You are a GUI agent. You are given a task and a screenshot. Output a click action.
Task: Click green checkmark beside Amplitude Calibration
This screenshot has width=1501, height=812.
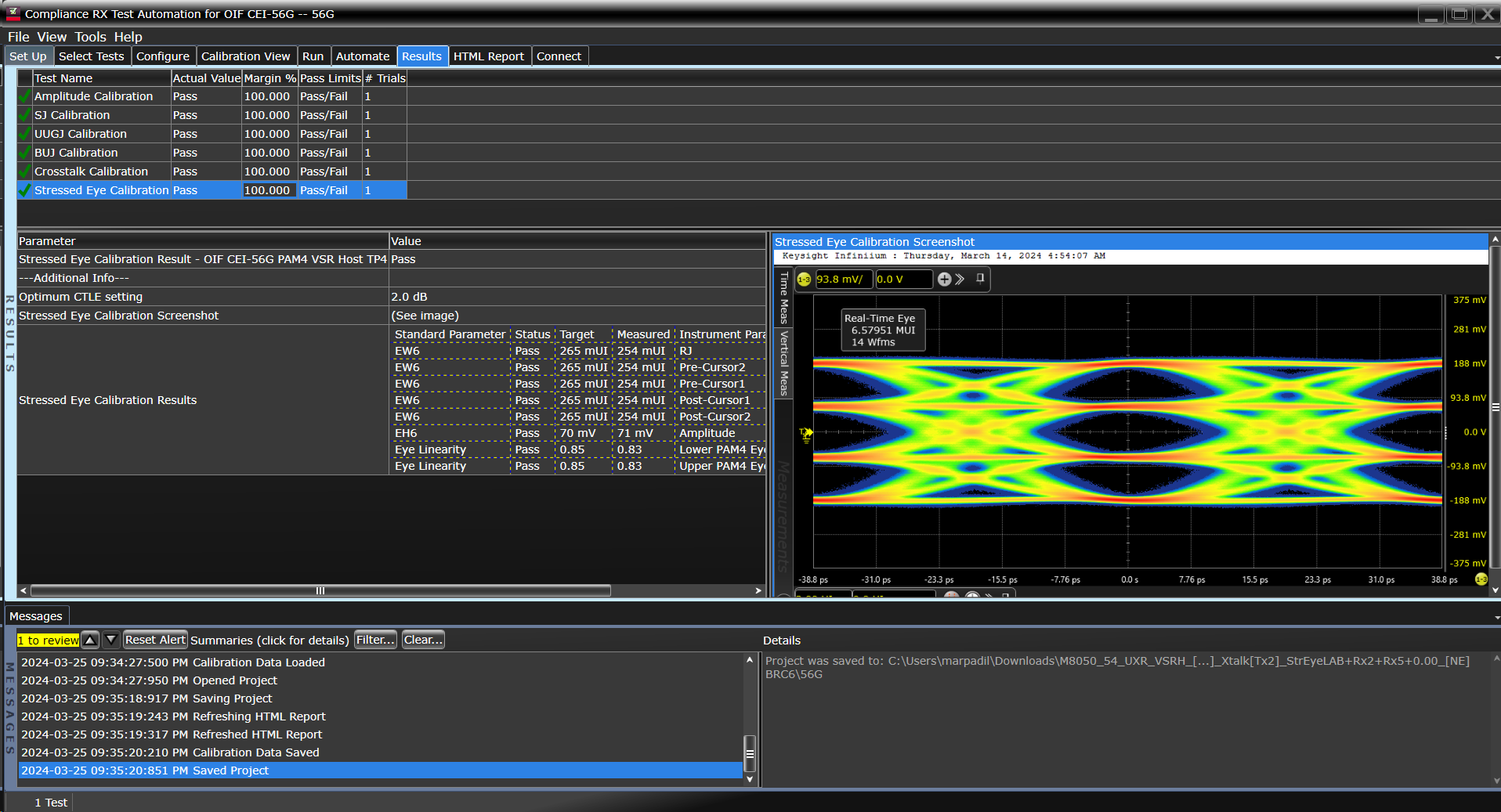[x=24, y=96]
